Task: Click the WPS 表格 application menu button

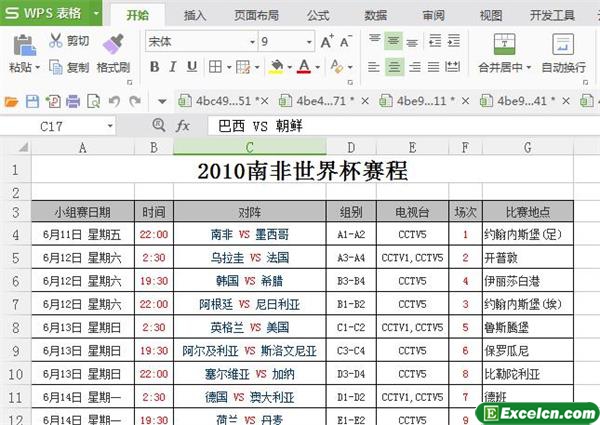Action: (x=51, y=13)
